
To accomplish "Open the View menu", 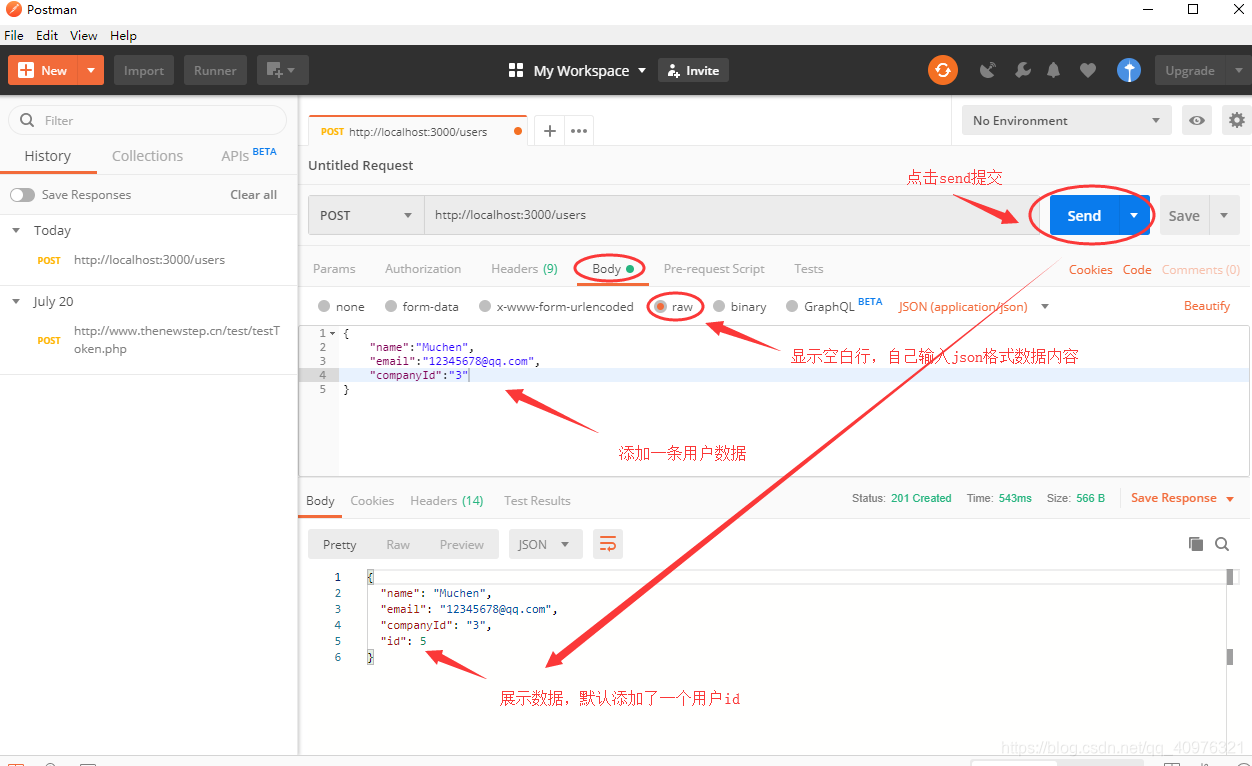I will (84, 35).
